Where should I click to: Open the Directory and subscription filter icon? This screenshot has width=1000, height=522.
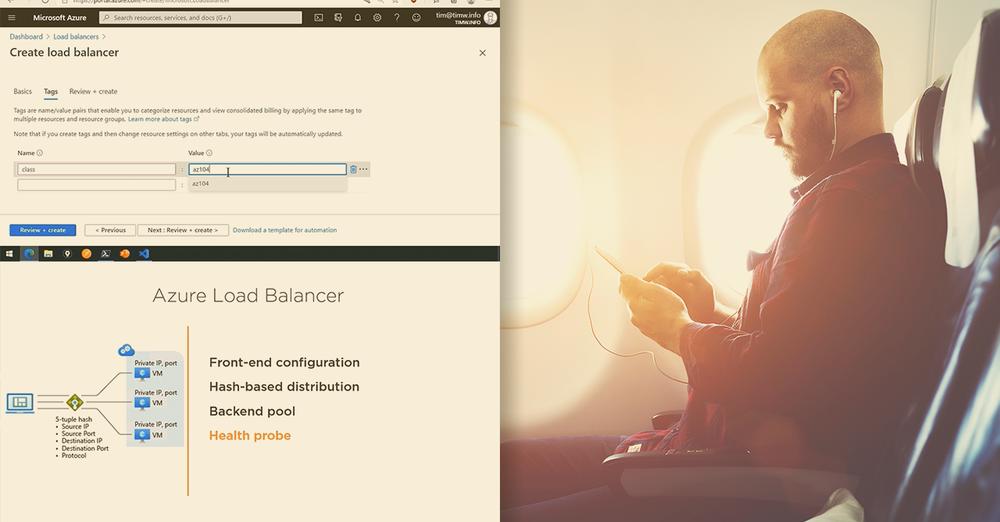(338, 18)
